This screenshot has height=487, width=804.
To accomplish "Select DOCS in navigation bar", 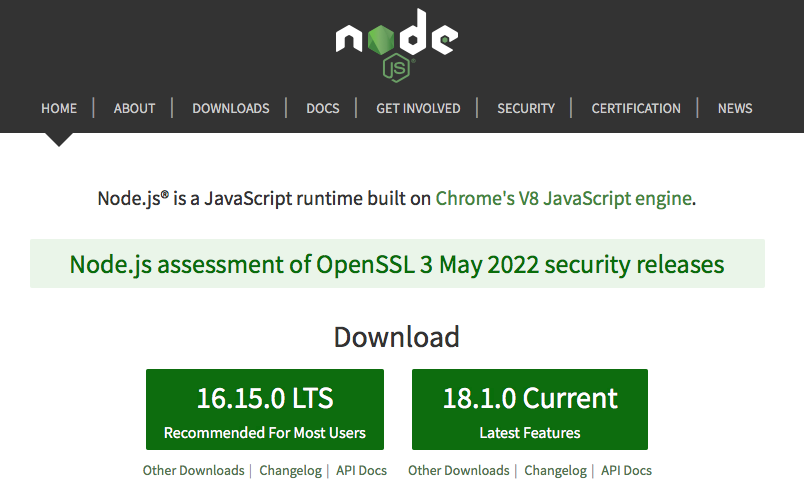I will tap(323, 109).
